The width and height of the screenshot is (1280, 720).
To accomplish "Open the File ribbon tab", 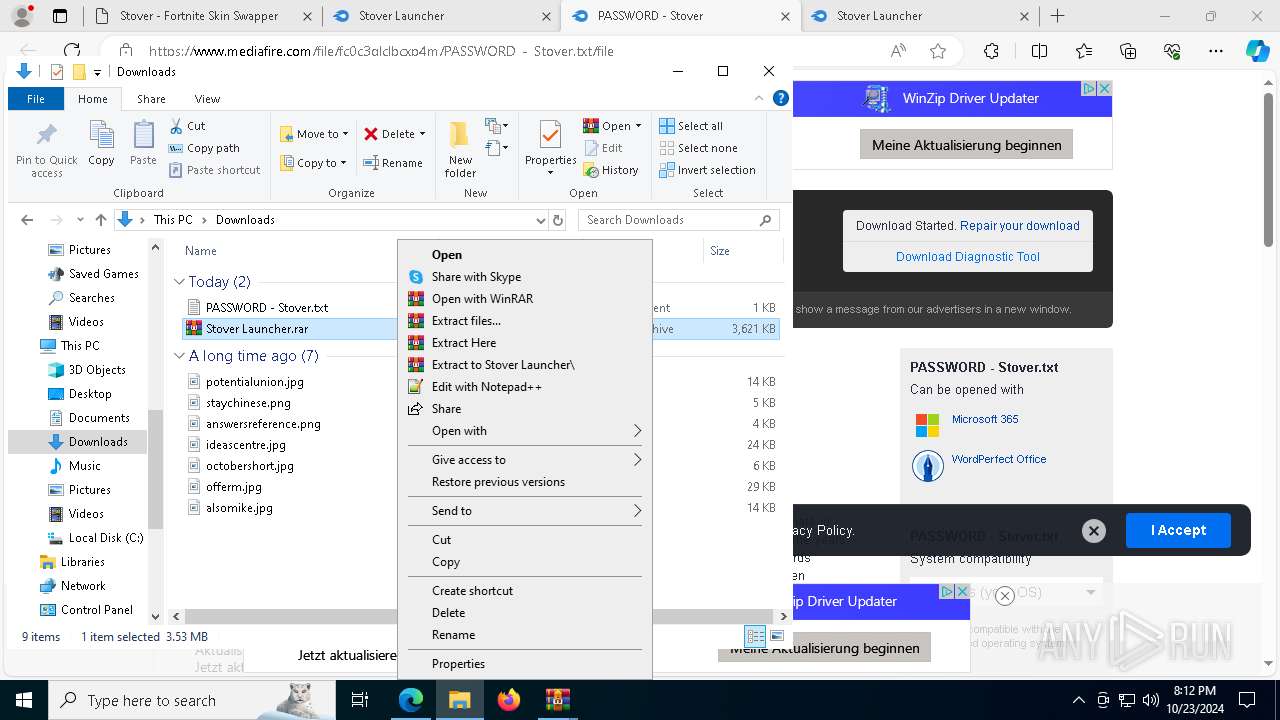I will click(x=36, y=99).
